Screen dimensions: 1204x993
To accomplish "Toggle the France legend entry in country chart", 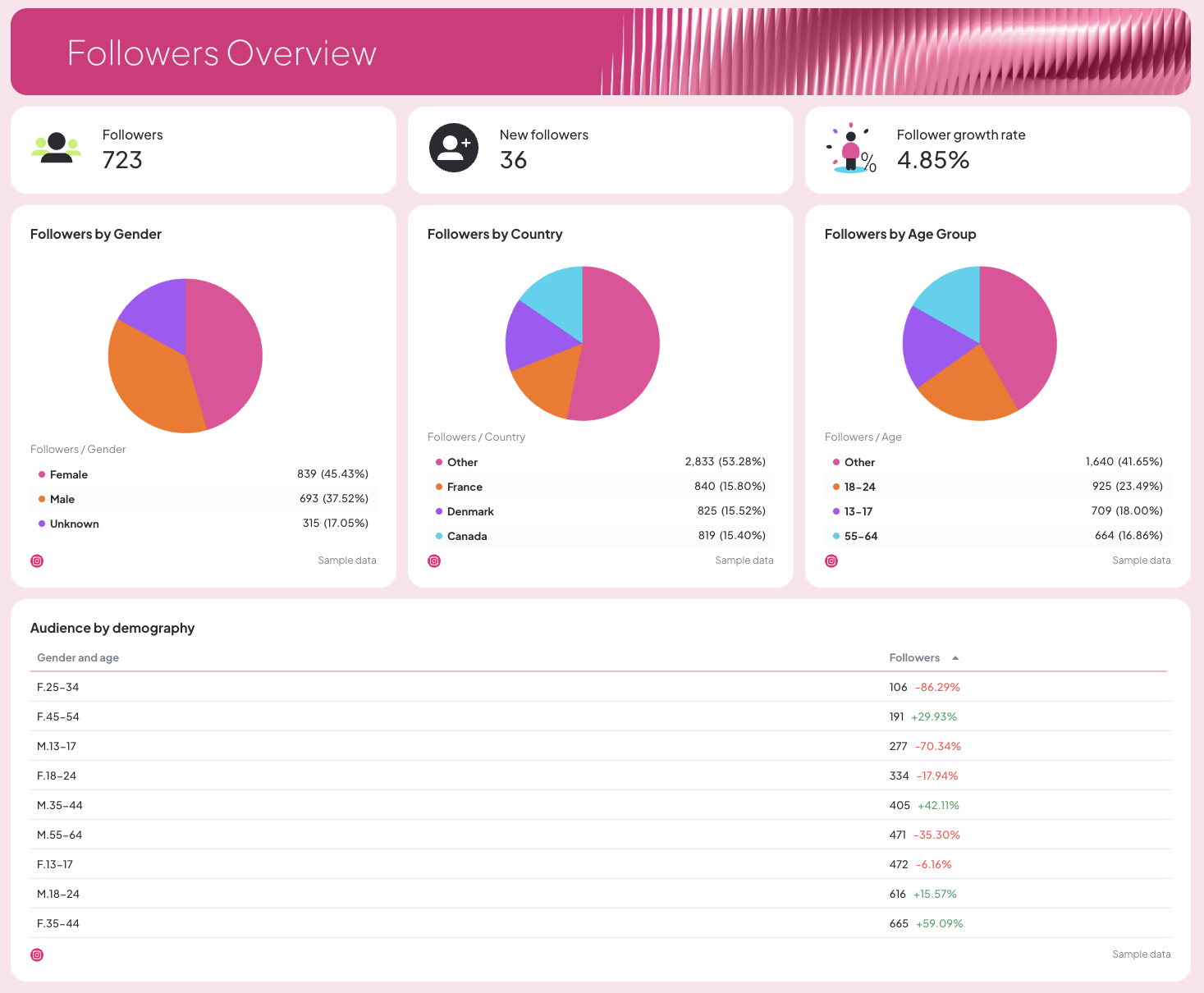I will tap(465, 487).
